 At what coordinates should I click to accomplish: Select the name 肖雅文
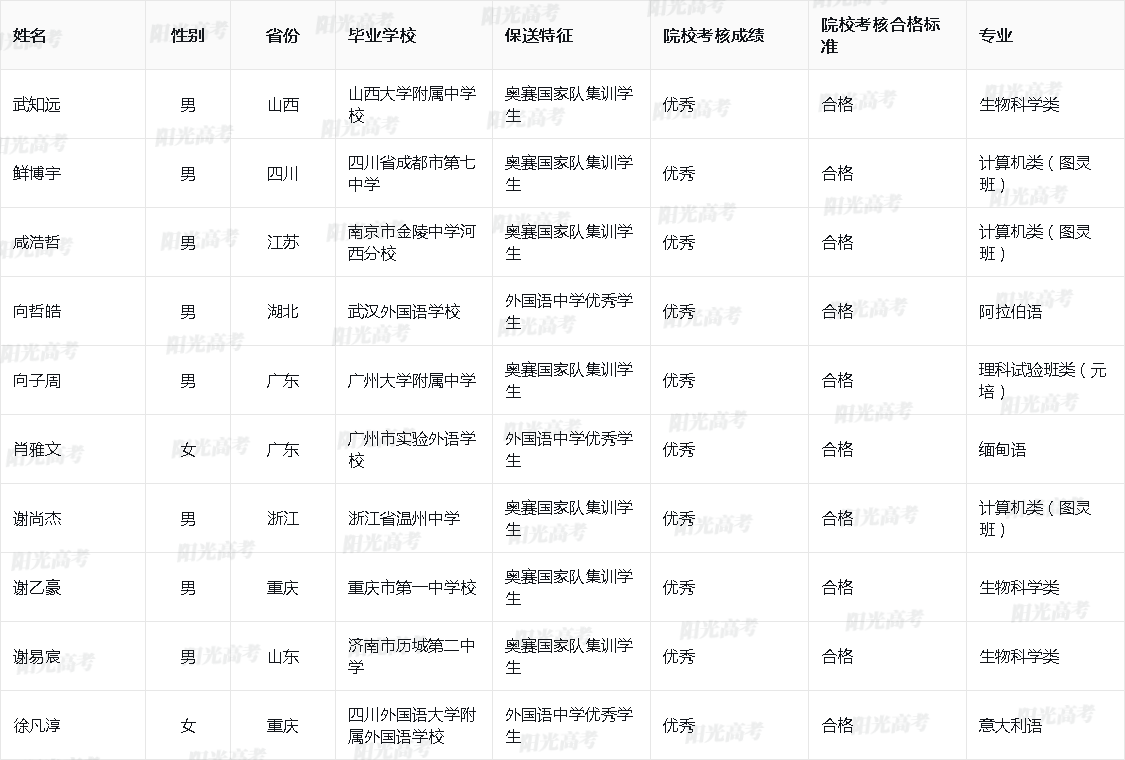[37, 450]
